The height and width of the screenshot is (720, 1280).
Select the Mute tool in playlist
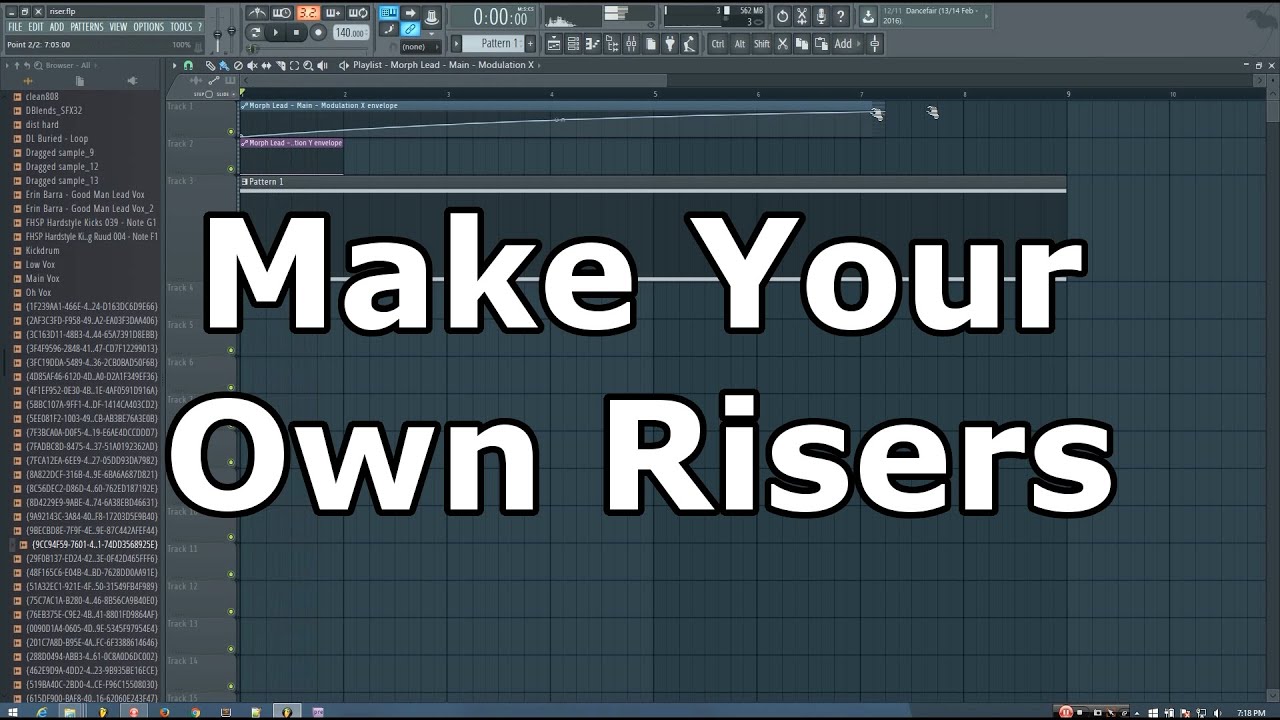251,65
